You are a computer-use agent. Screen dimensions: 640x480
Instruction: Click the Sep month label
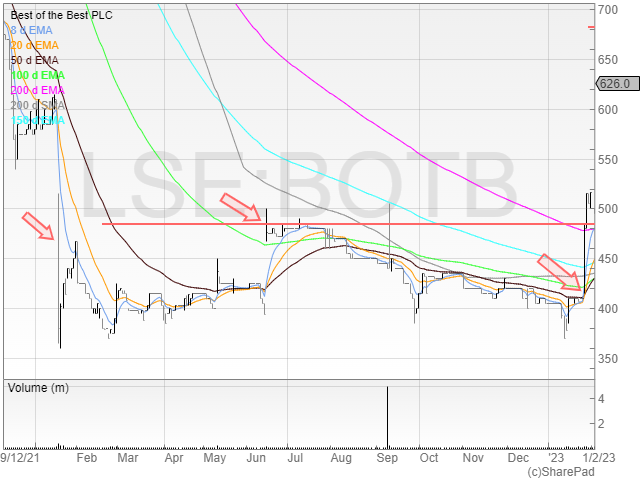pyautogui.click(x=387, y=458)
